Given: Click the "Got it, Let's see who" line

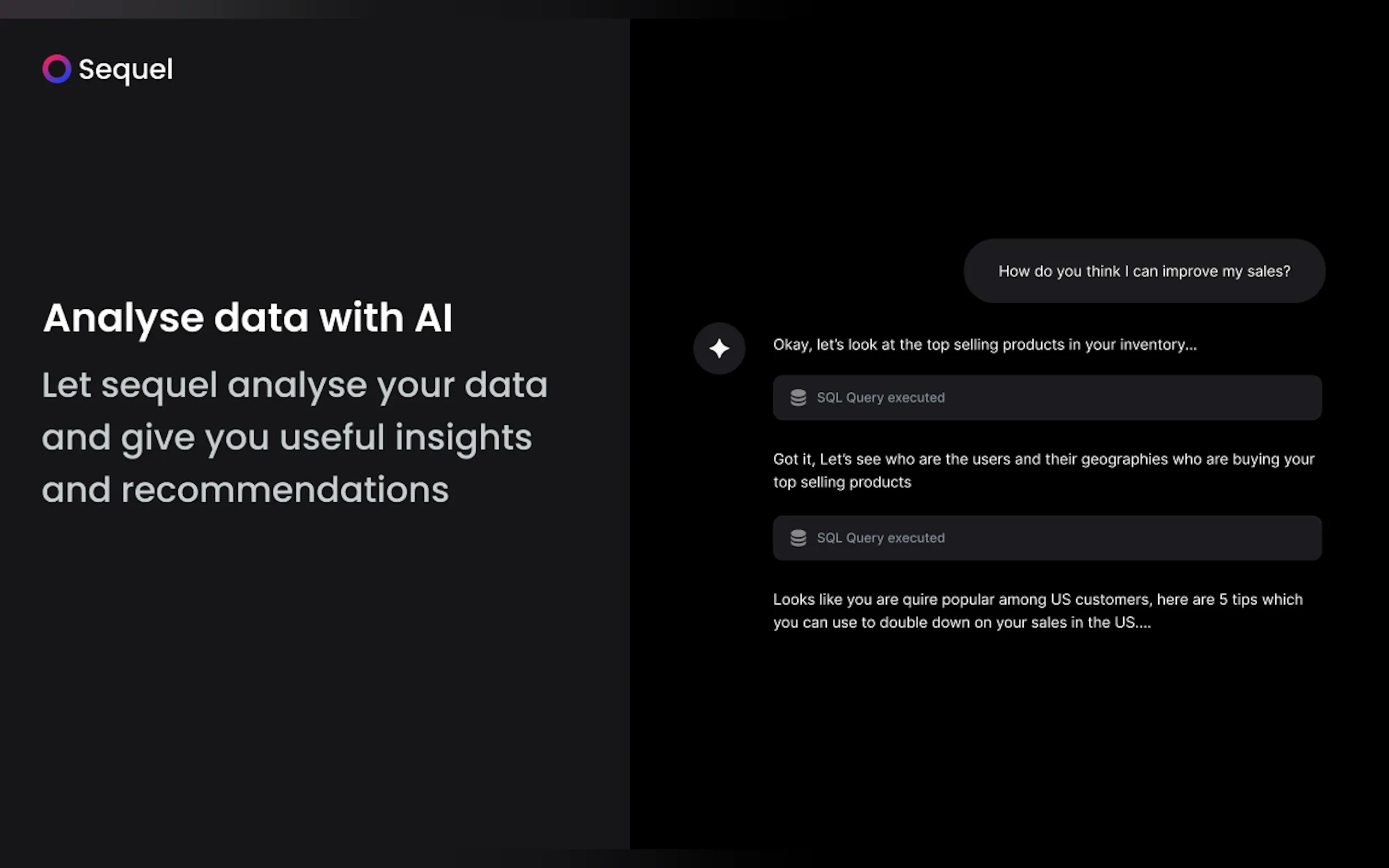Looking at the screenshot, I should 1043,459.
